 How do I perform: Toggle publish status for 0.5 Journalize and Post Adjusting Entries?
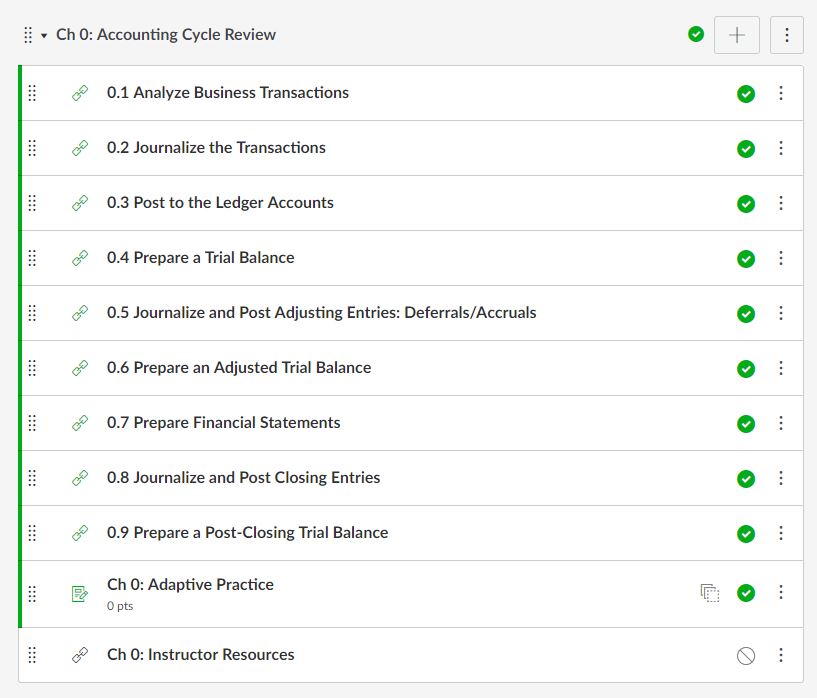[746, 313]
